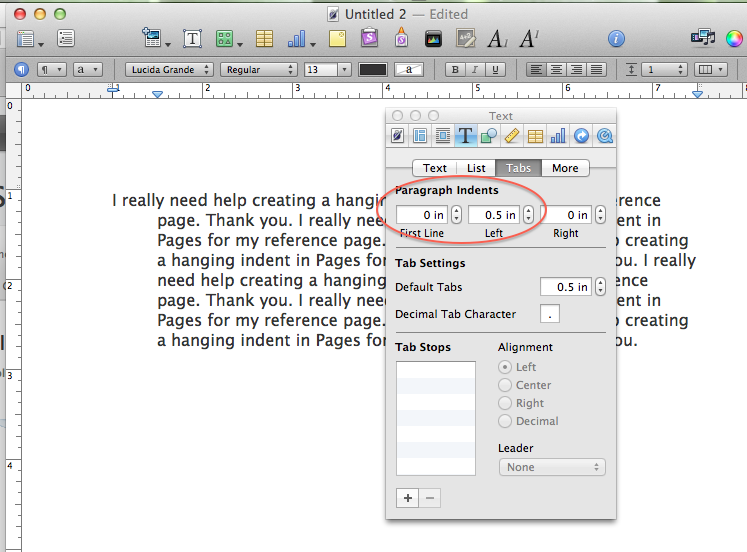Open the Chart inspector in panel
747x552 pixels.
pyautogui.click(x=558, y=136)
